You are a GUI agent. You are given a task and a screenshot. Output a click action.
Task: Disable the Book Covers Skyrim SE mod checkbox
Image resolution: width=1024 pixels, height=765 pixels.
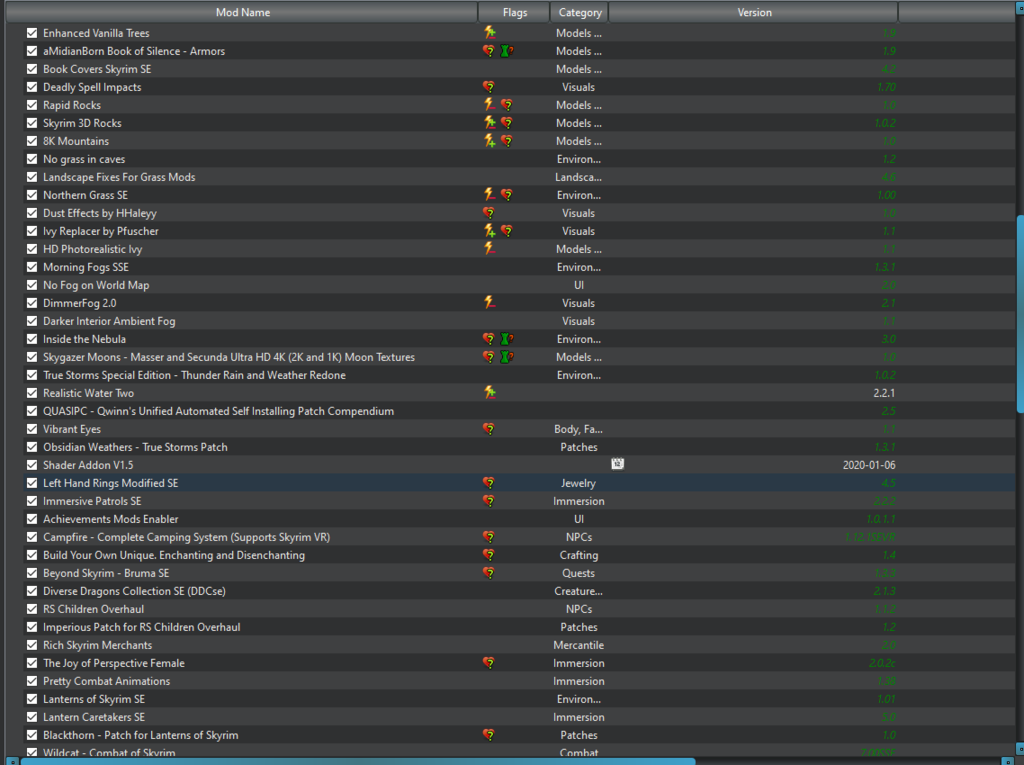click(x=32, y=69)
